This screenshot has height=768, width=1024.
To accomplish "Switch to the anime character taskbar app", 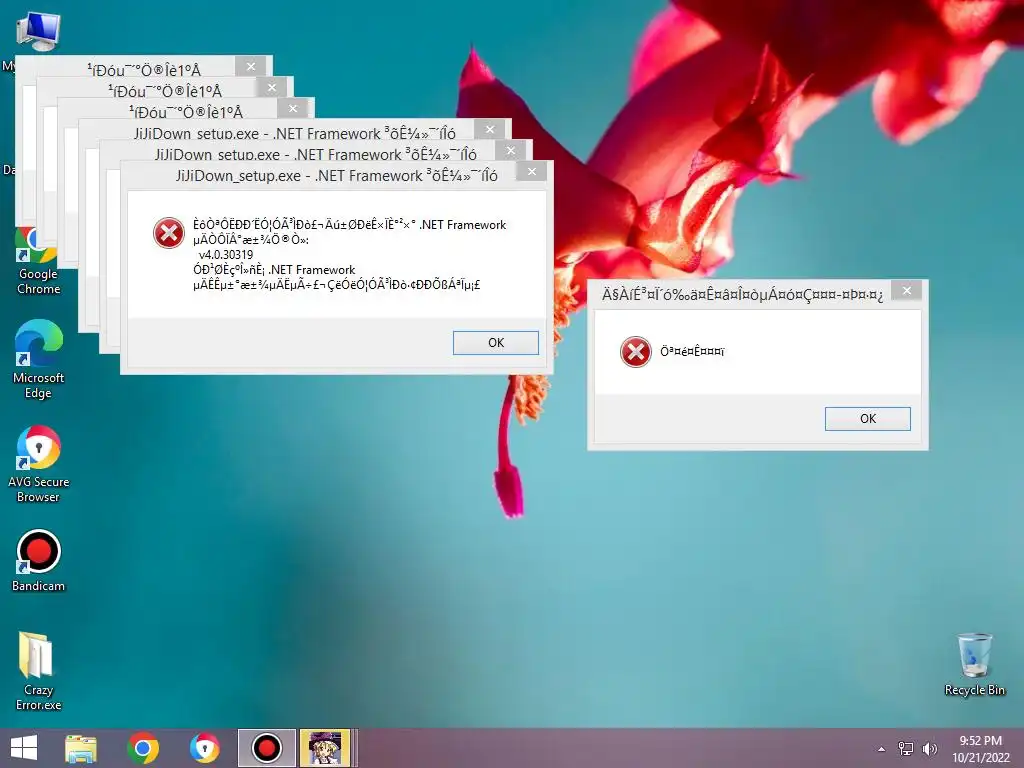I will click(325, 748).
